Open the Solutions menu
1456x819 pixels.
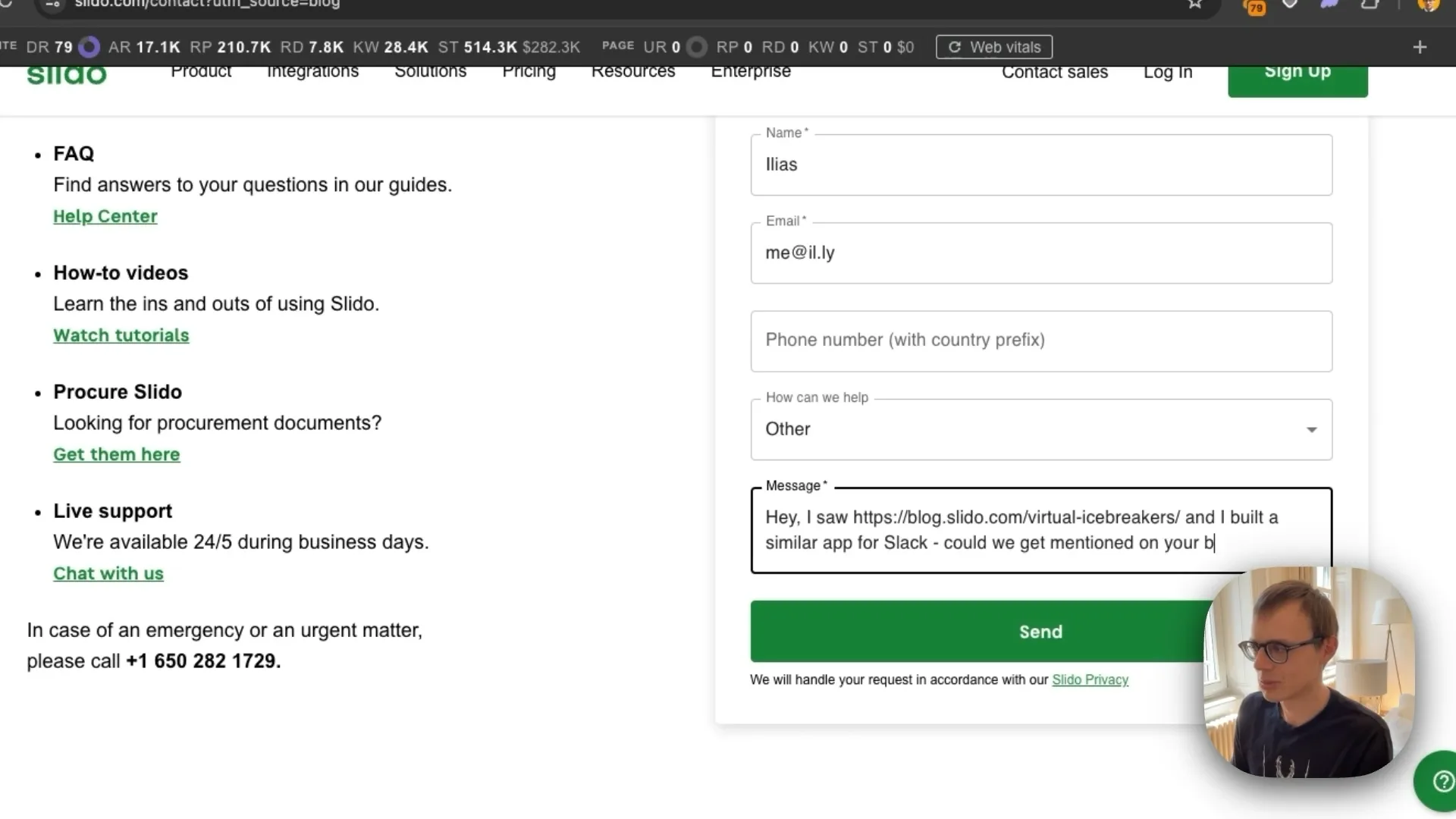(431, 72)
